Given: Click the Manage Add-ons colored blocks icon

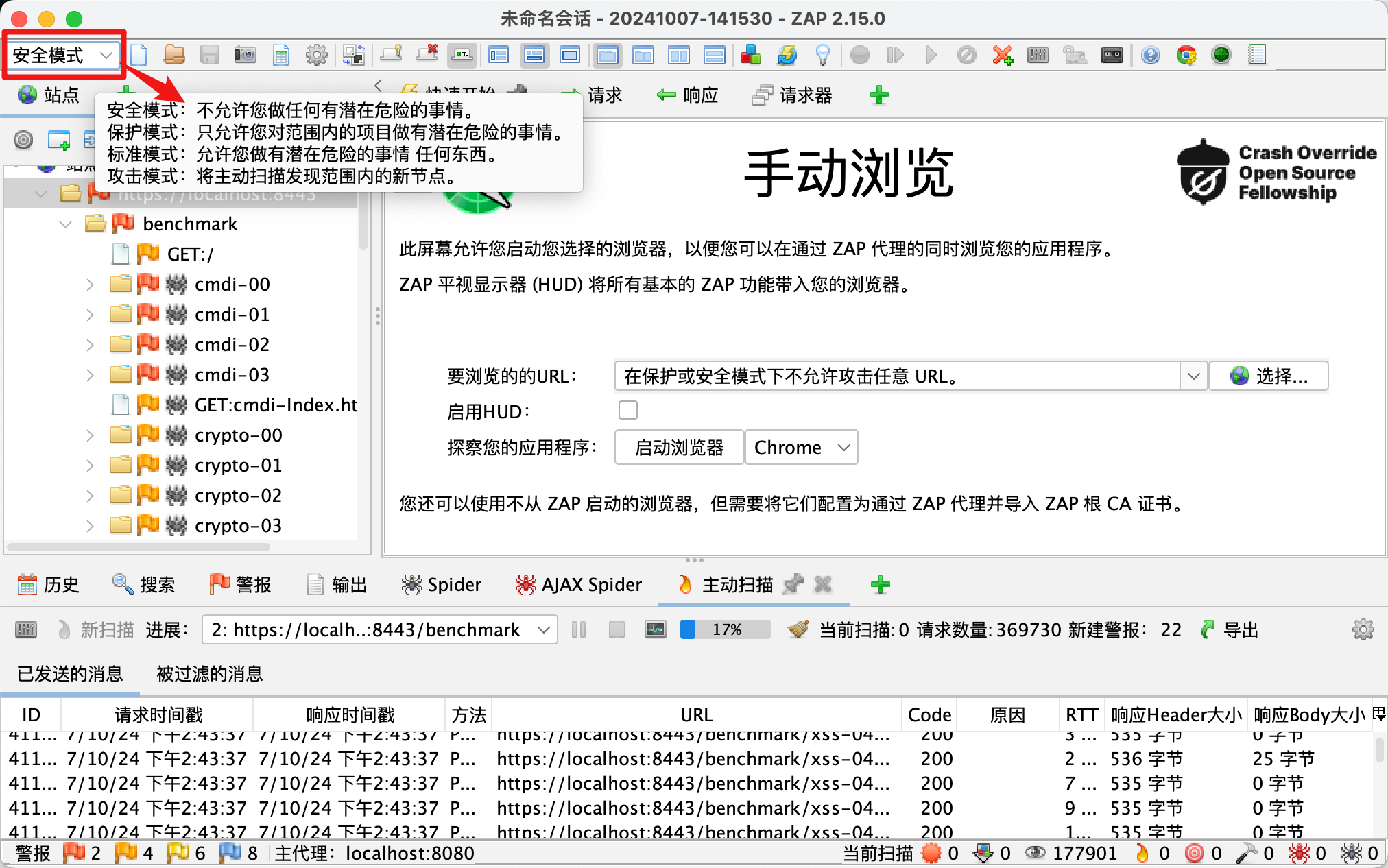Looking at the screenshot, I should pyautogui.click(x=751, y=55).
